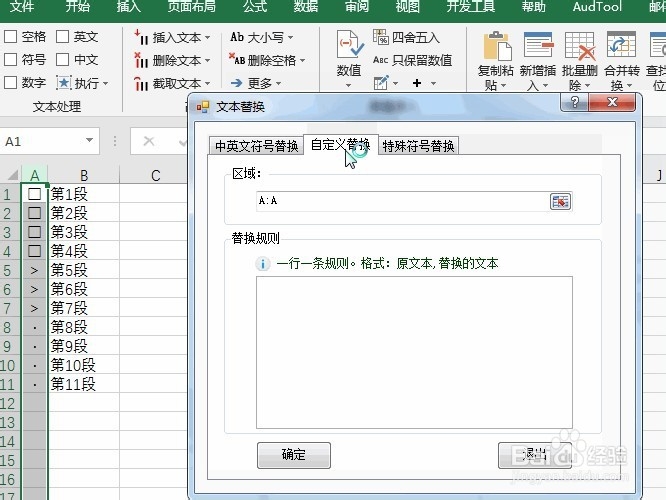Toggle the 英文 checkbox
Viewport: 666px width, 500px height.
coord(62,37)
